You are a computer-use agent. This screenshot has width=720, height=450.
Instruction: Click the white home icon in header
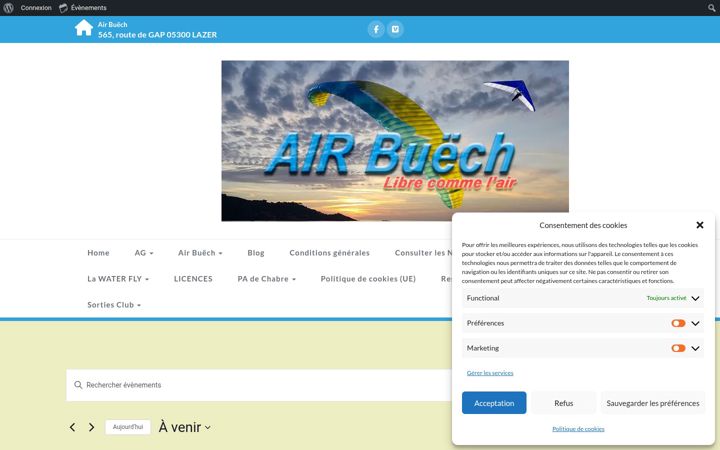click(x=84, y=28)
